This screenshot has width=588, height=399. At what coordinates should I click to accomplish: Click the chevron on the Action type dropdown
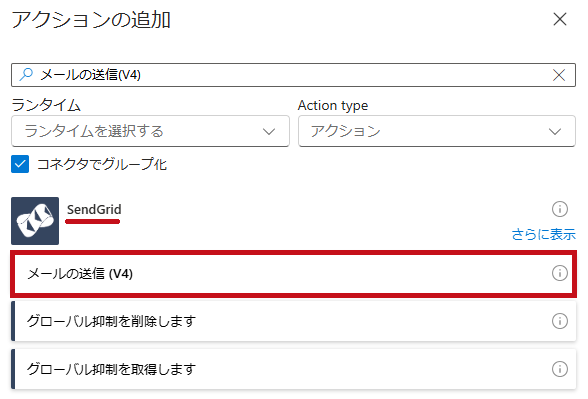555,132
